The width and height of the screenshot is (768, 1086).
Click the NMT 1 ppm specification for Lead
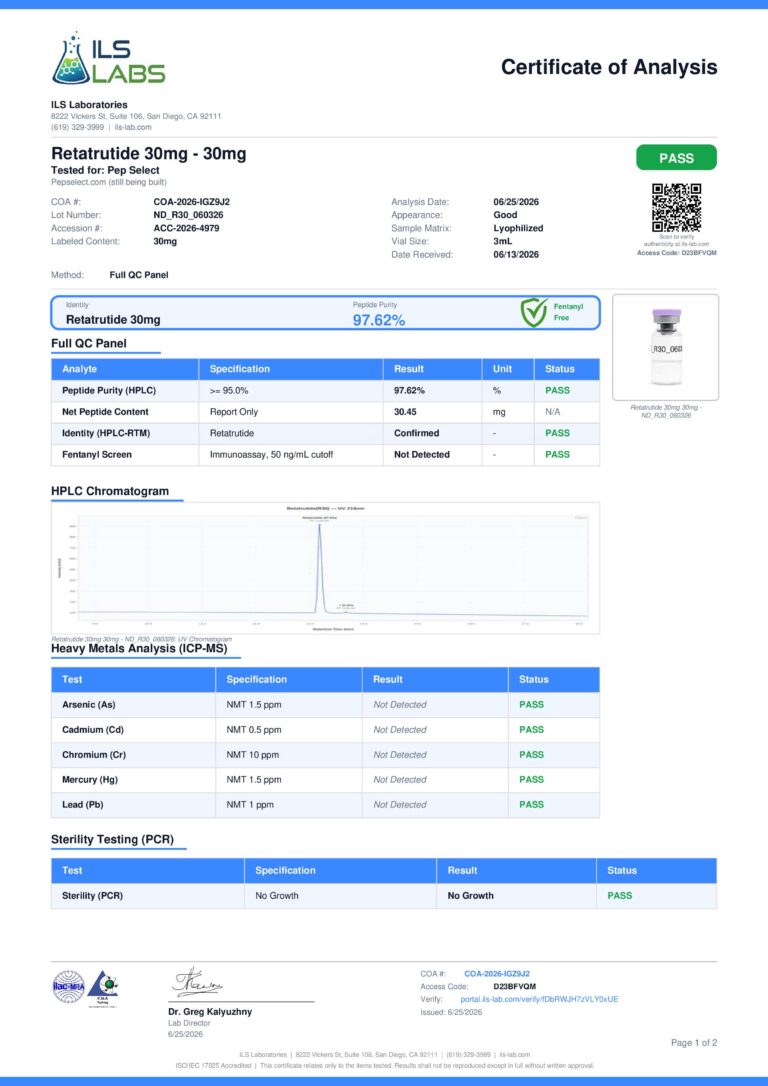(x=249, y=805)
